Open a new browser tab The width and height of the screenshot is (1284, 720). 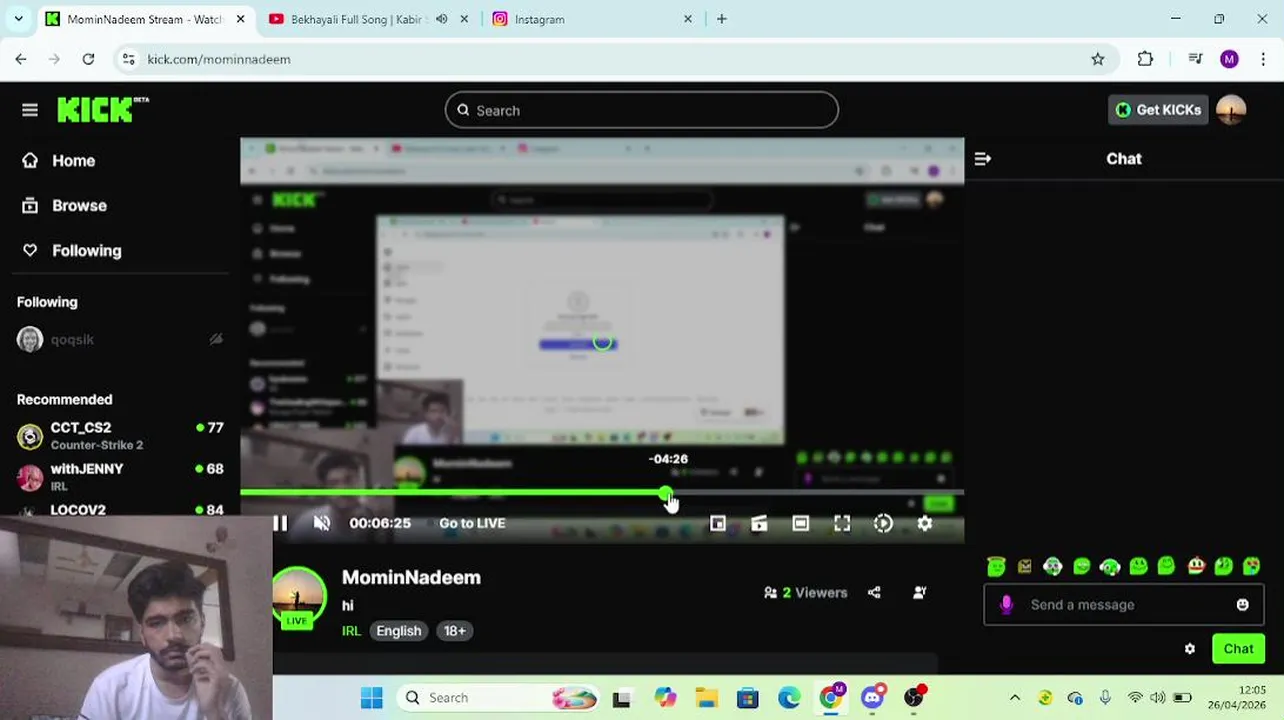tap(721, 19)
